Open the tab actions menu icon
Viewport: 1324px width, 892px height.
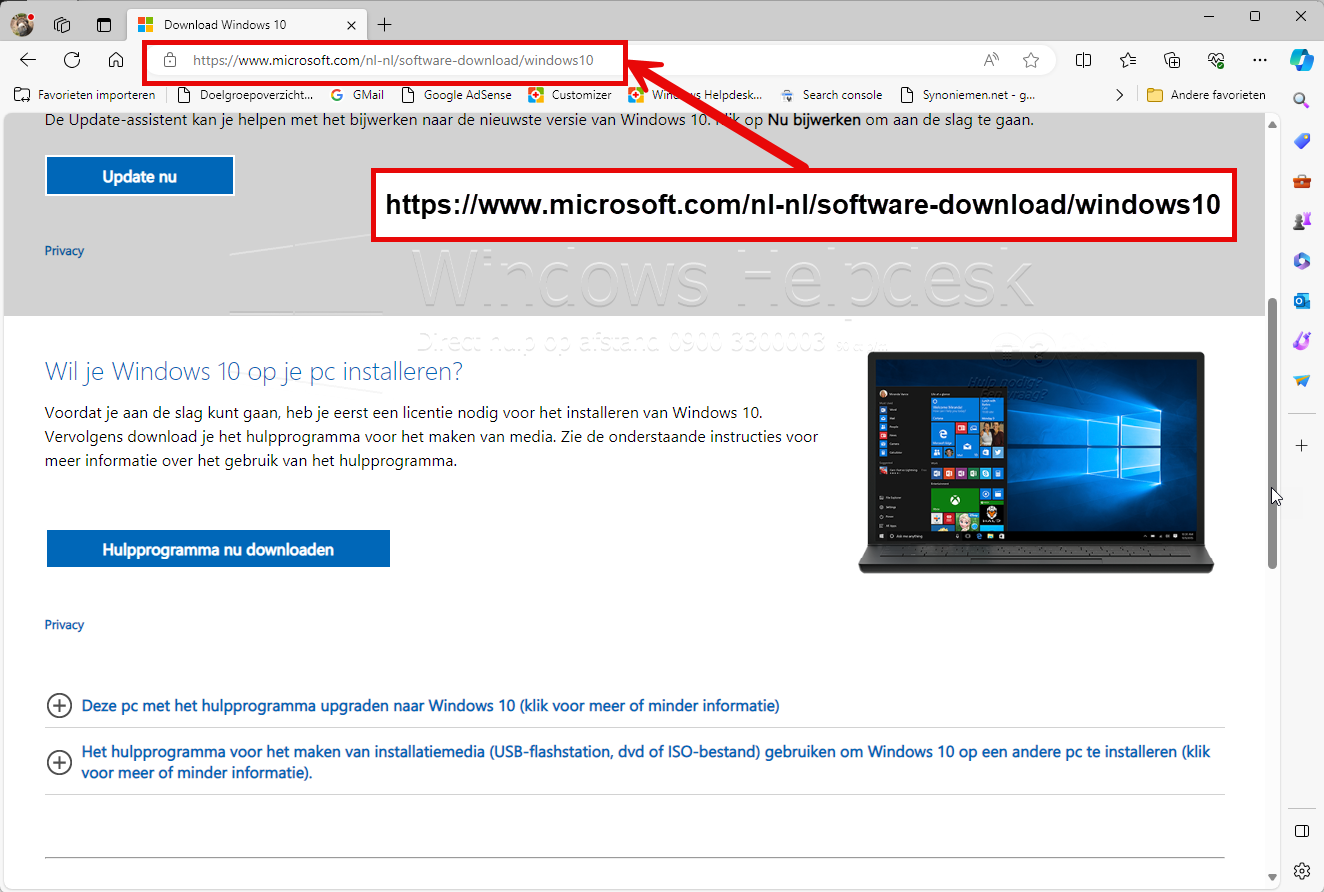pyautogui.click(x=104, y=24)
